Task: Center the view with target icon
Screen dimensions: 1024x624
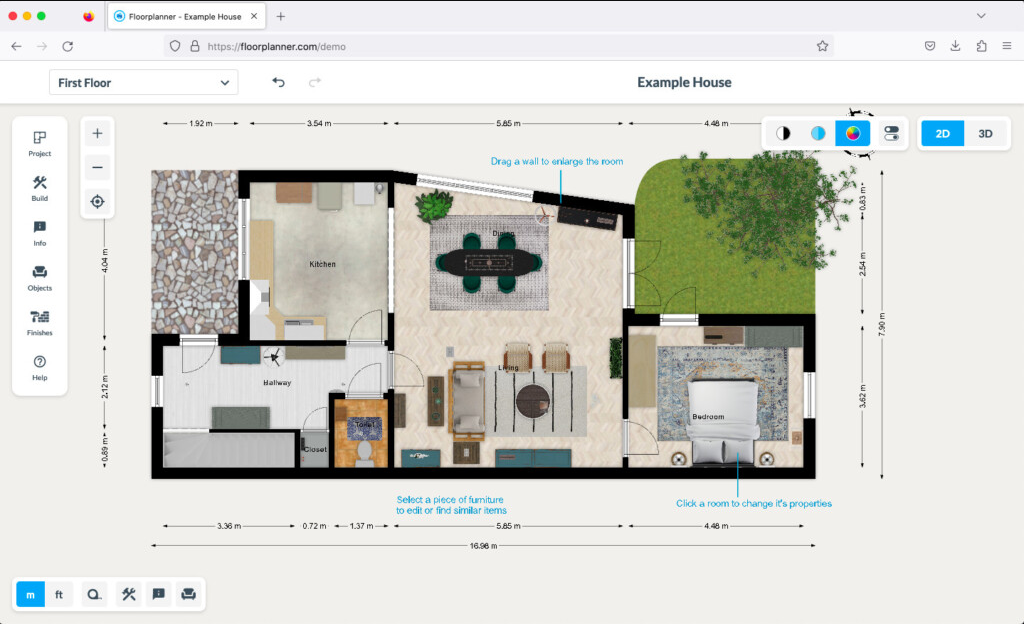Action: pos(97,201)
